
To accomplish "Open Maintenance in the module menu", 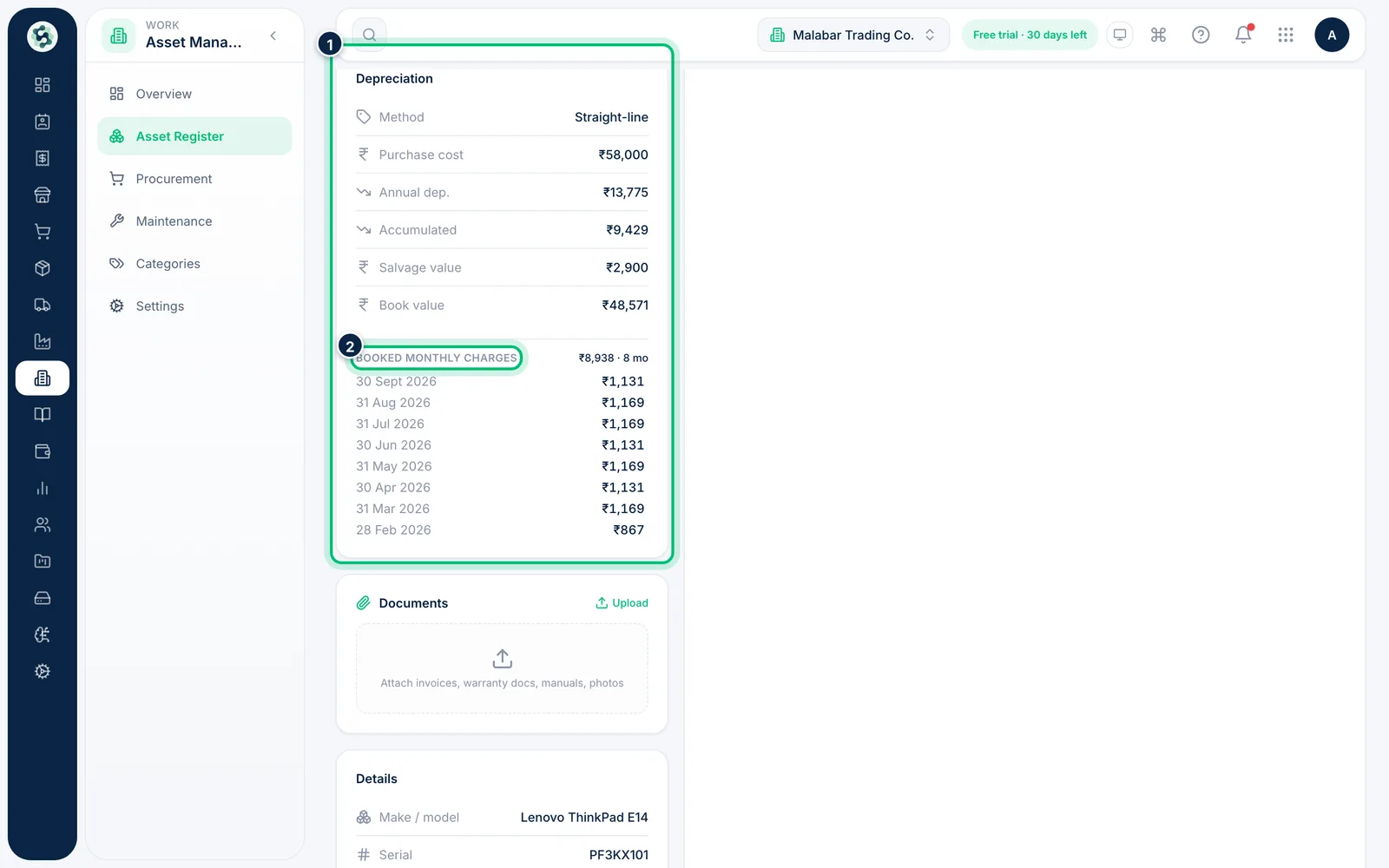I will (194, 221).
